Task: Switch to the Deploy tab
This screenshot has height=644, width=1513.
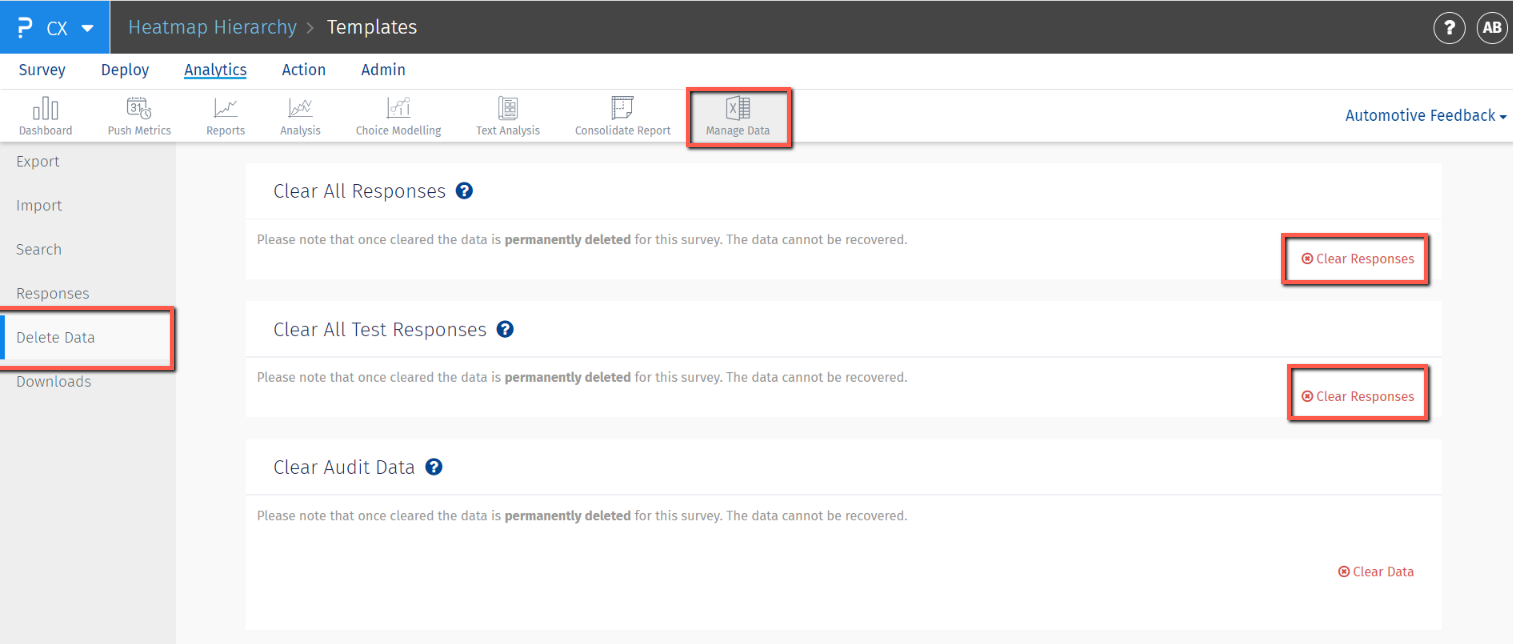Action: tap(125, 70)
